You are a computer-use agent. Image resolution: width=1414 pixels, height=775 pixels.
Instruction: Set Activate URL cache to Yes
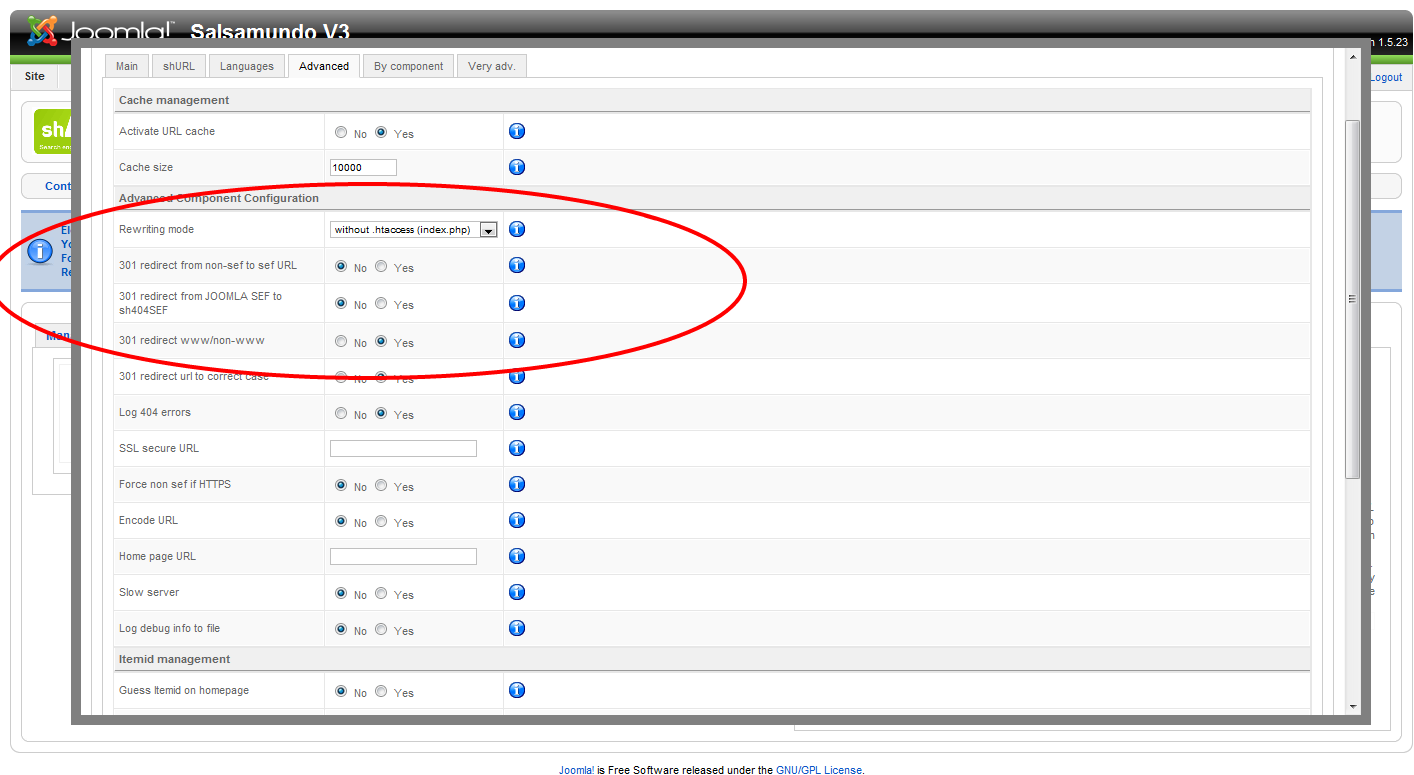[x=381, y=132]
